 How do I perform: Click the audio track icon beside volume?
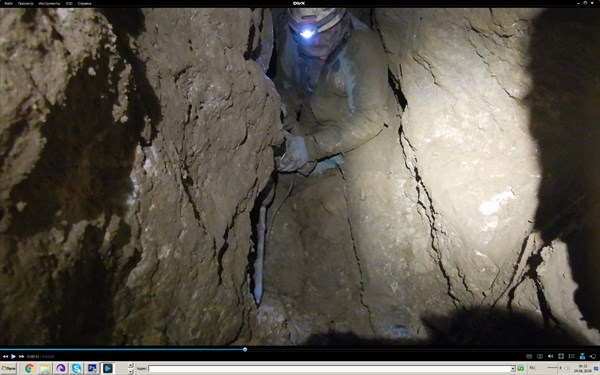pyautogui.click(x=540, y=356)
